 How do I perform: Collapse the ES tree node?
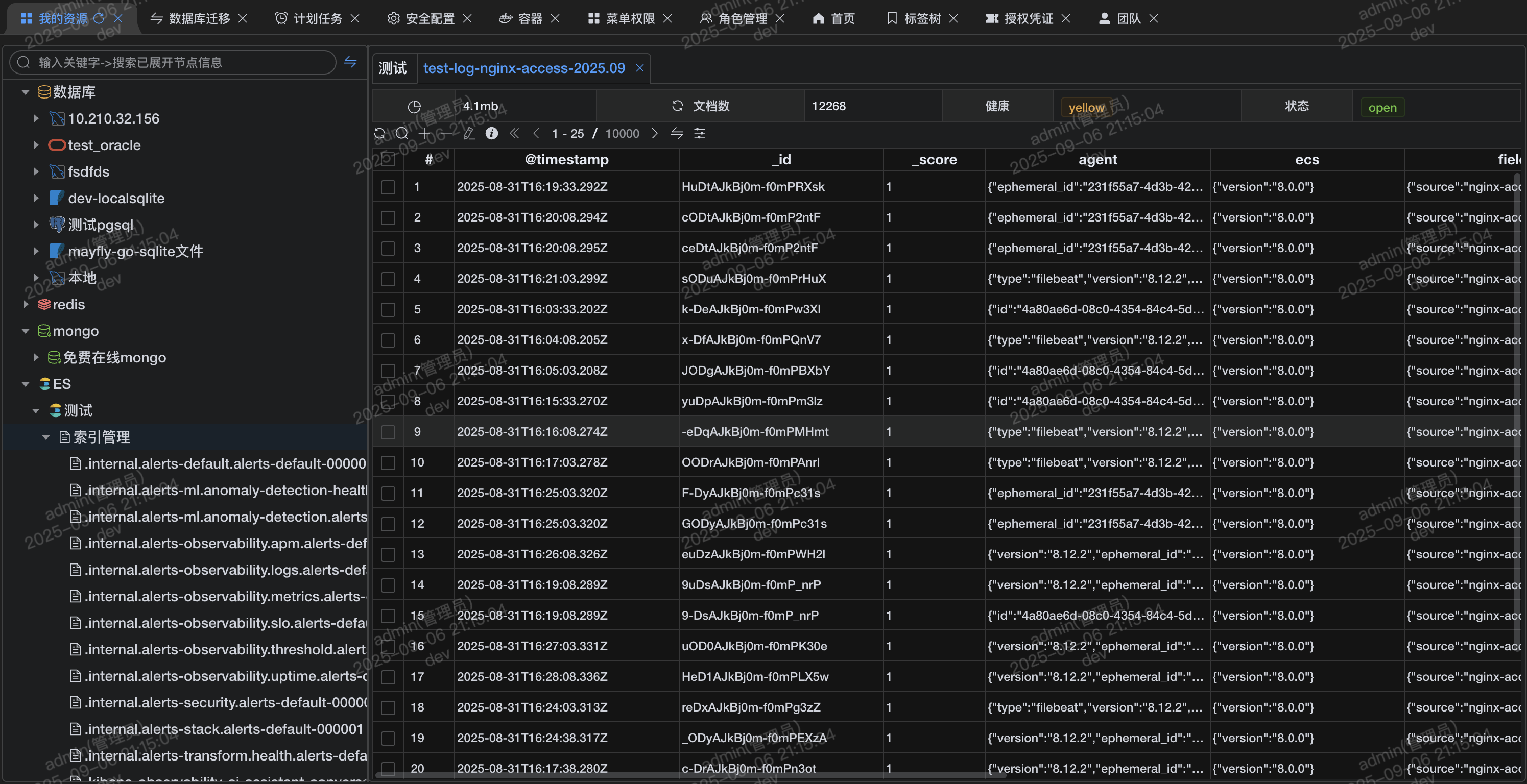(x=26, y=384)
